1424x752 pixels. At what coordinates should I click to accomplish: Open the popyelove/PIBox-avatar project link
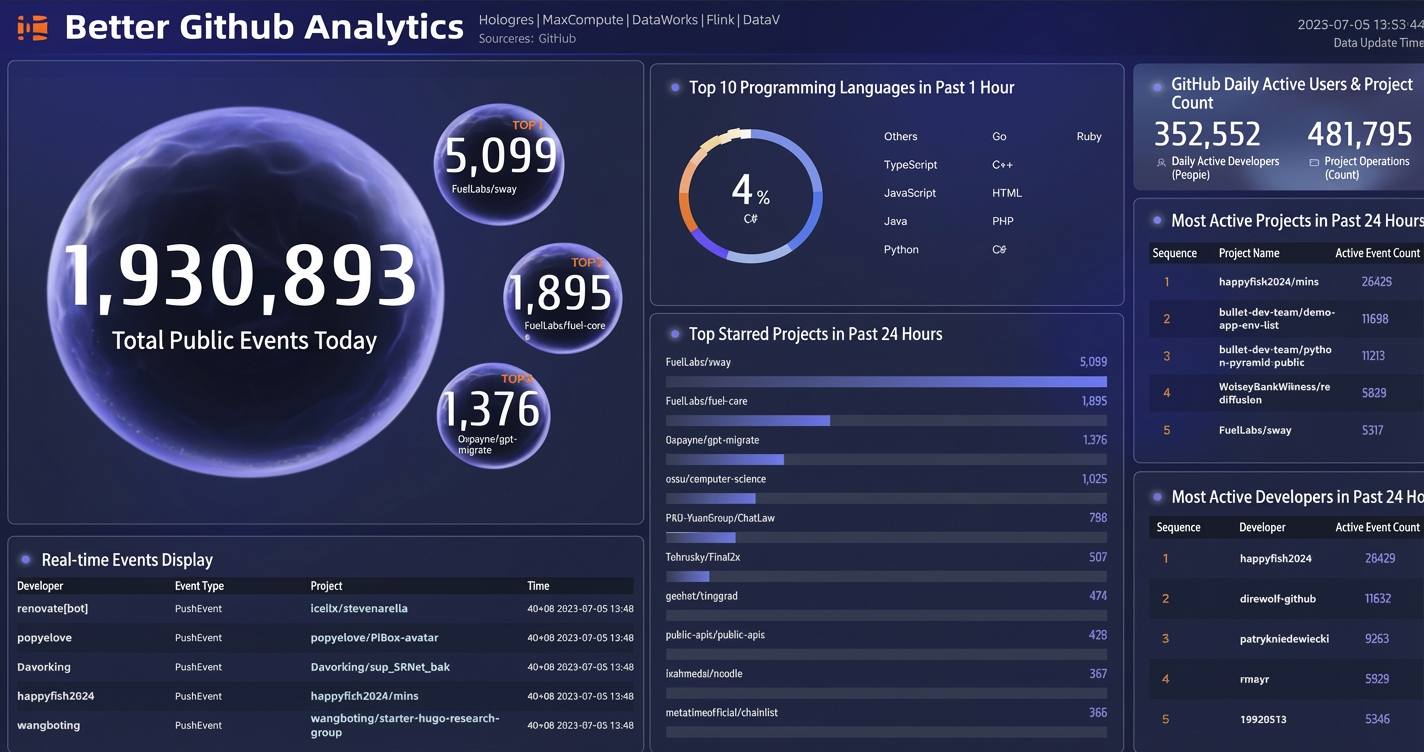pos(374,638)
